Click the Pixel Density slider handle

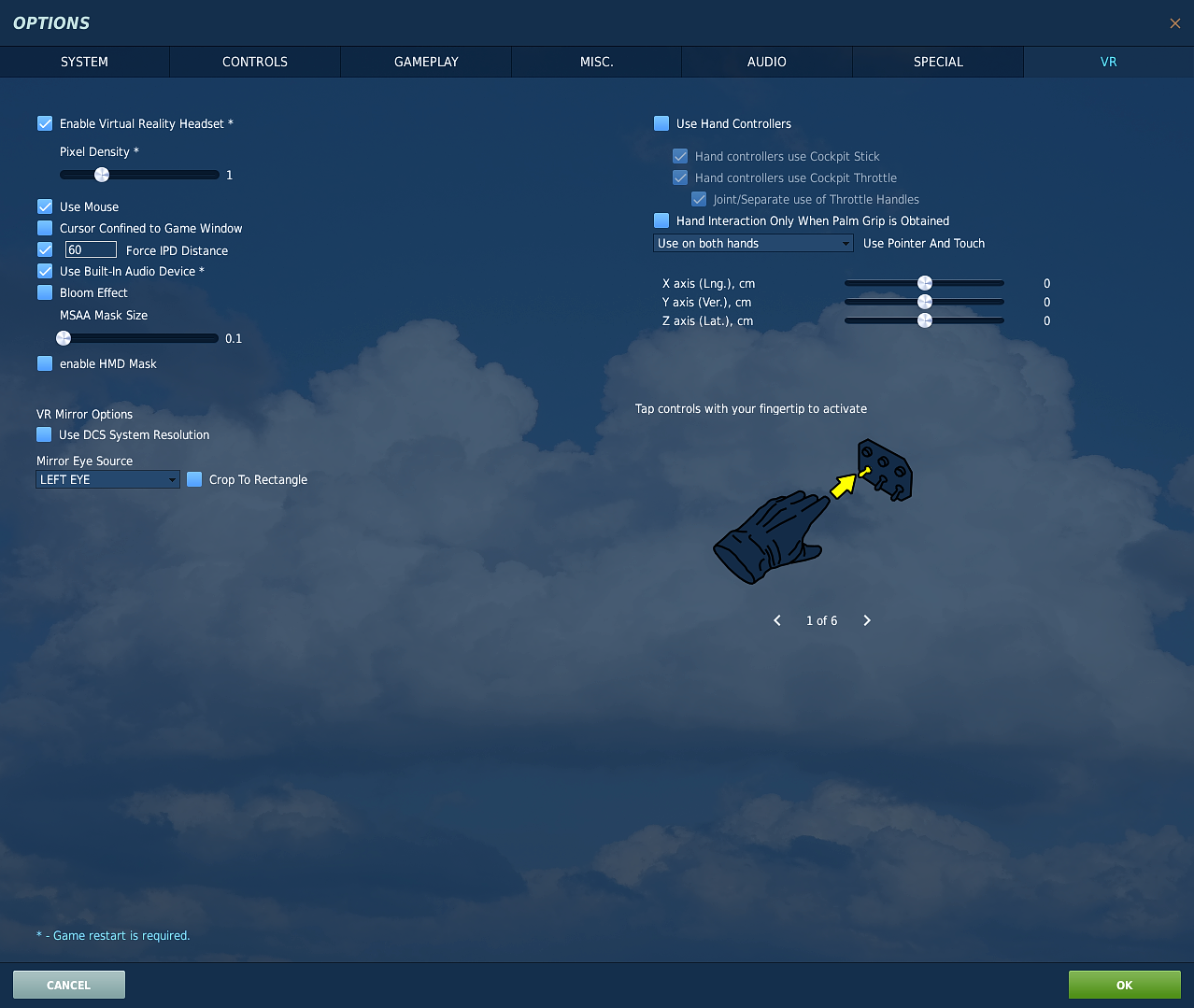tap(102, 175)
